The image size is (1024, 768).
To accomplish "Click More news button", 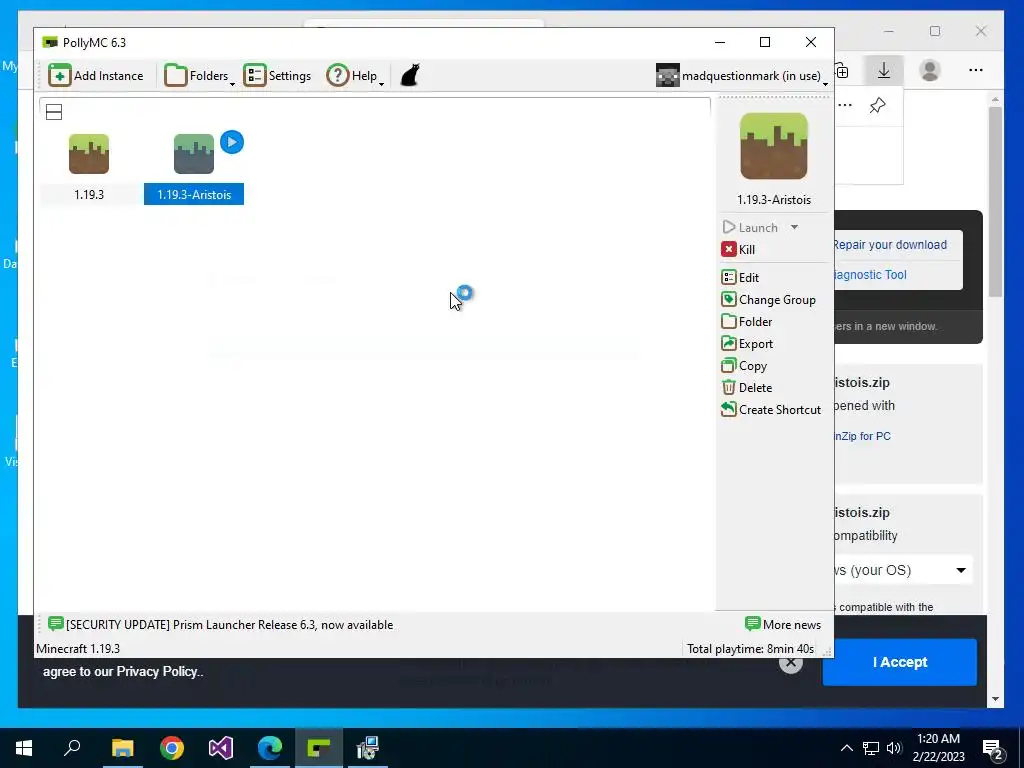I will (x=783, y=625).
